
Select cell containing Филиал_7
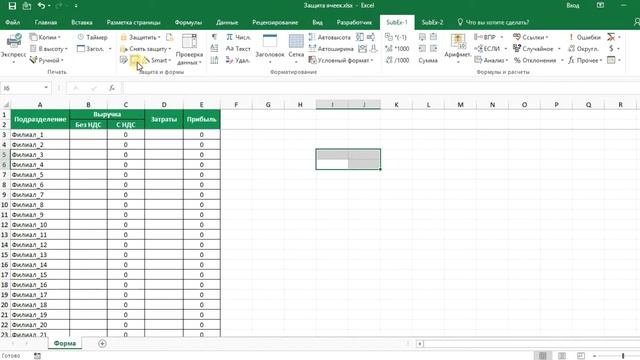click(40, 195)
